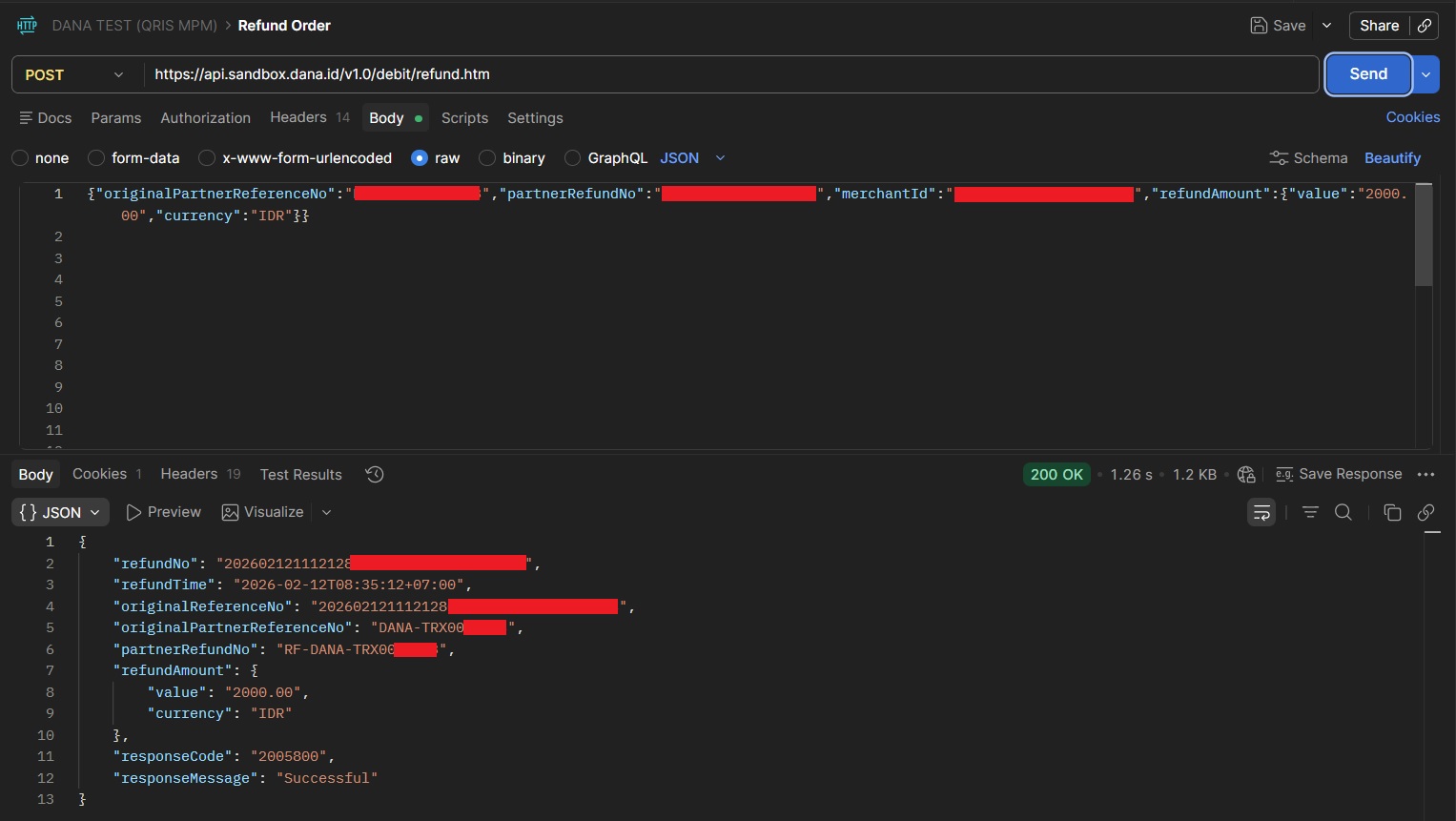Click the refundAmount key in request body
The width and height of the screenshot is (1456, 821).
click(x=1211, y=194)
